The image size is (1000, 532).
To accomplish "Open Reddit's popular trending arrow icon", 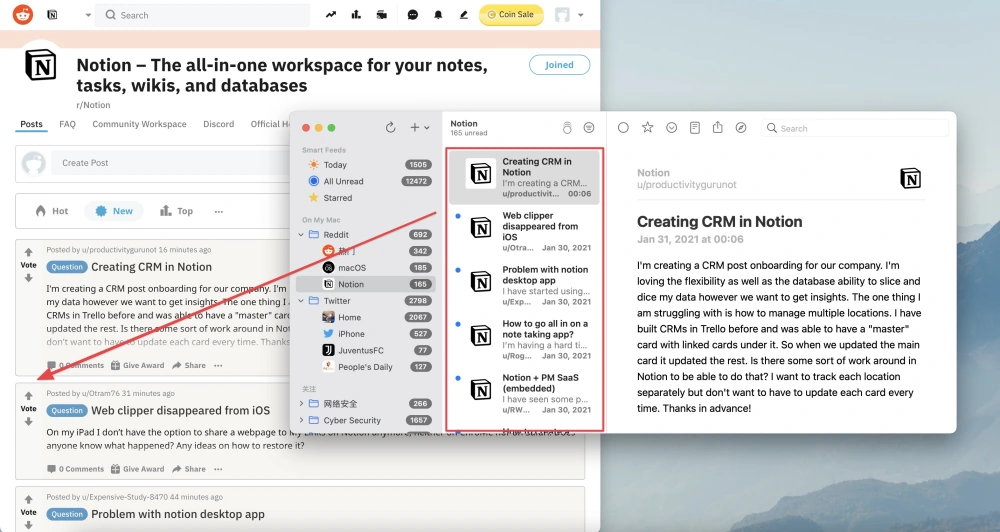I will (x=330, y=15).
